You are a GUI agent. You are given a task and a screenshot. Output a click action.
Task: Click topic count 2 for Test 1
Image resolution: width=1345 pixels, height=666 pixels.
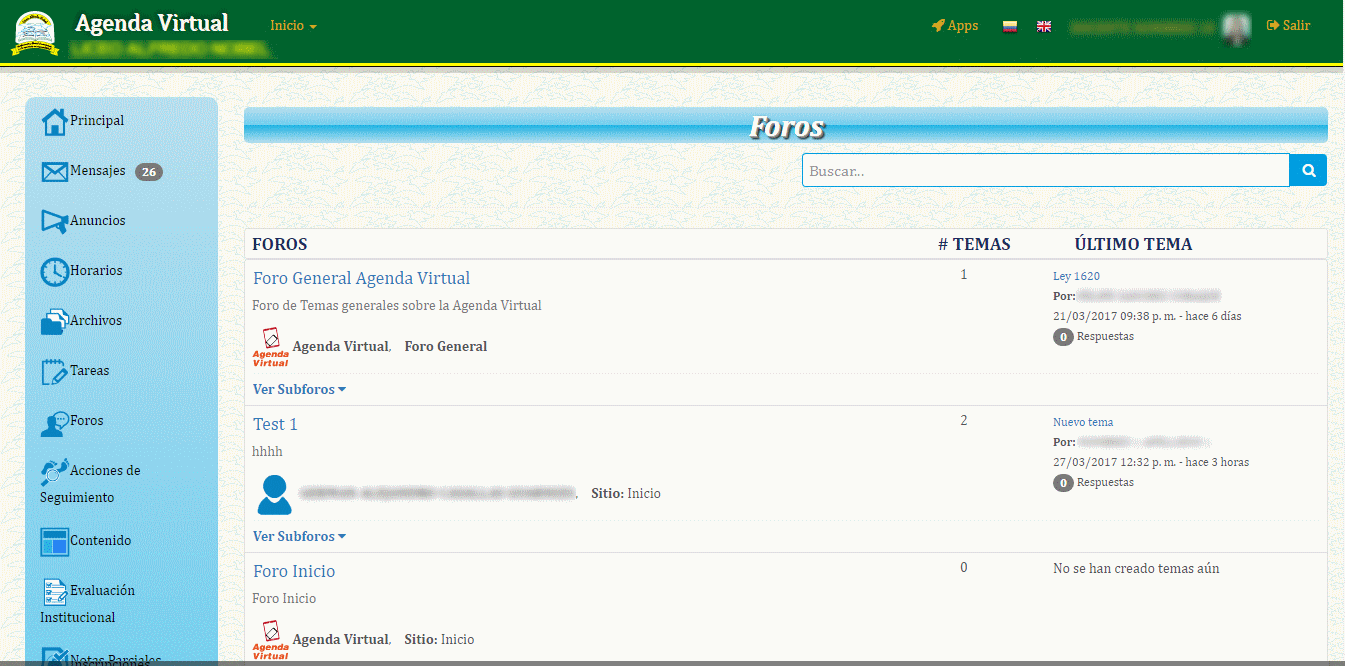click(964, 421)
